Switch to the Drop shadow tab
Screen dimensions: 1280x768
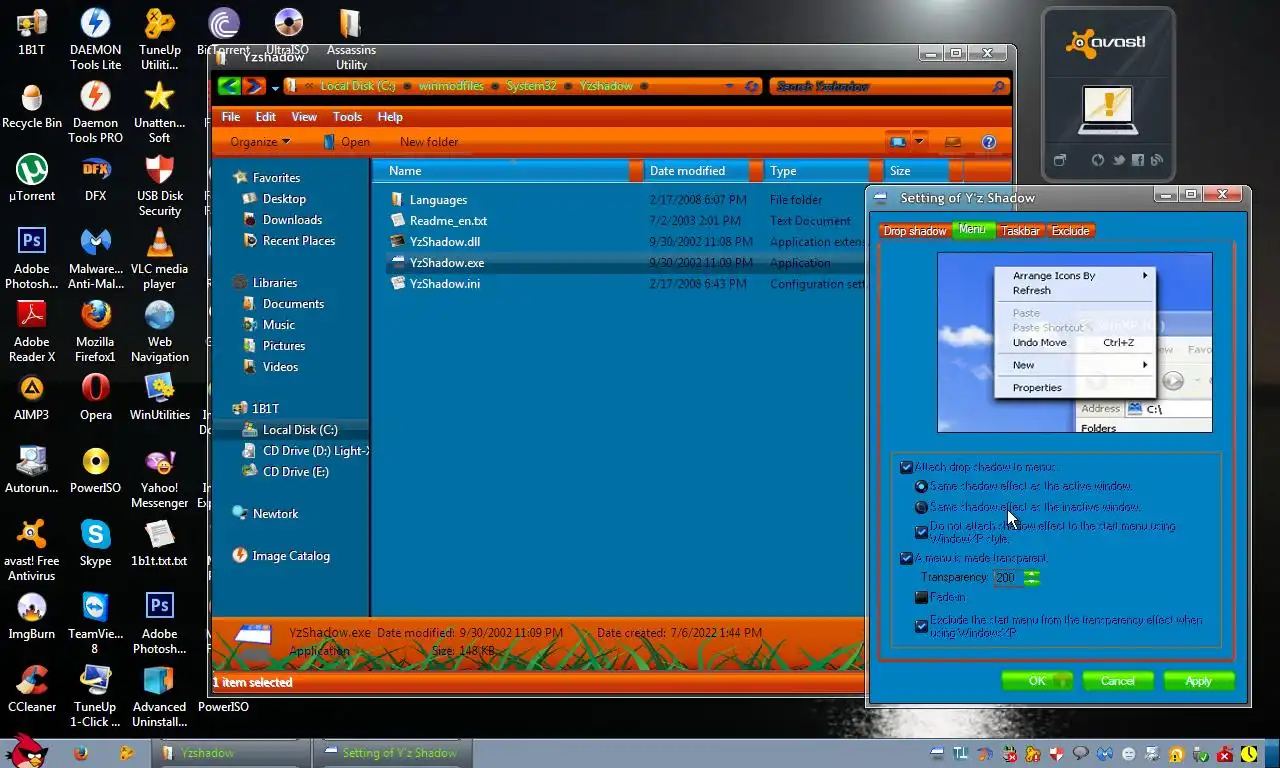tap(914, 231)
